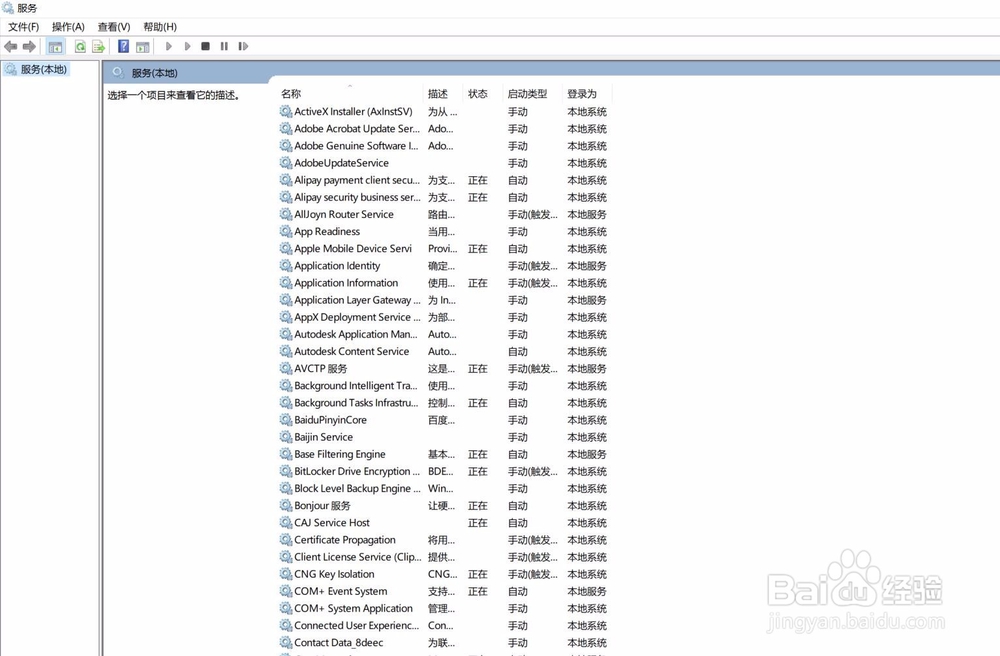
Task: Click the gear icon beside AVCTP 服务
Action: (x=286, y=368)
